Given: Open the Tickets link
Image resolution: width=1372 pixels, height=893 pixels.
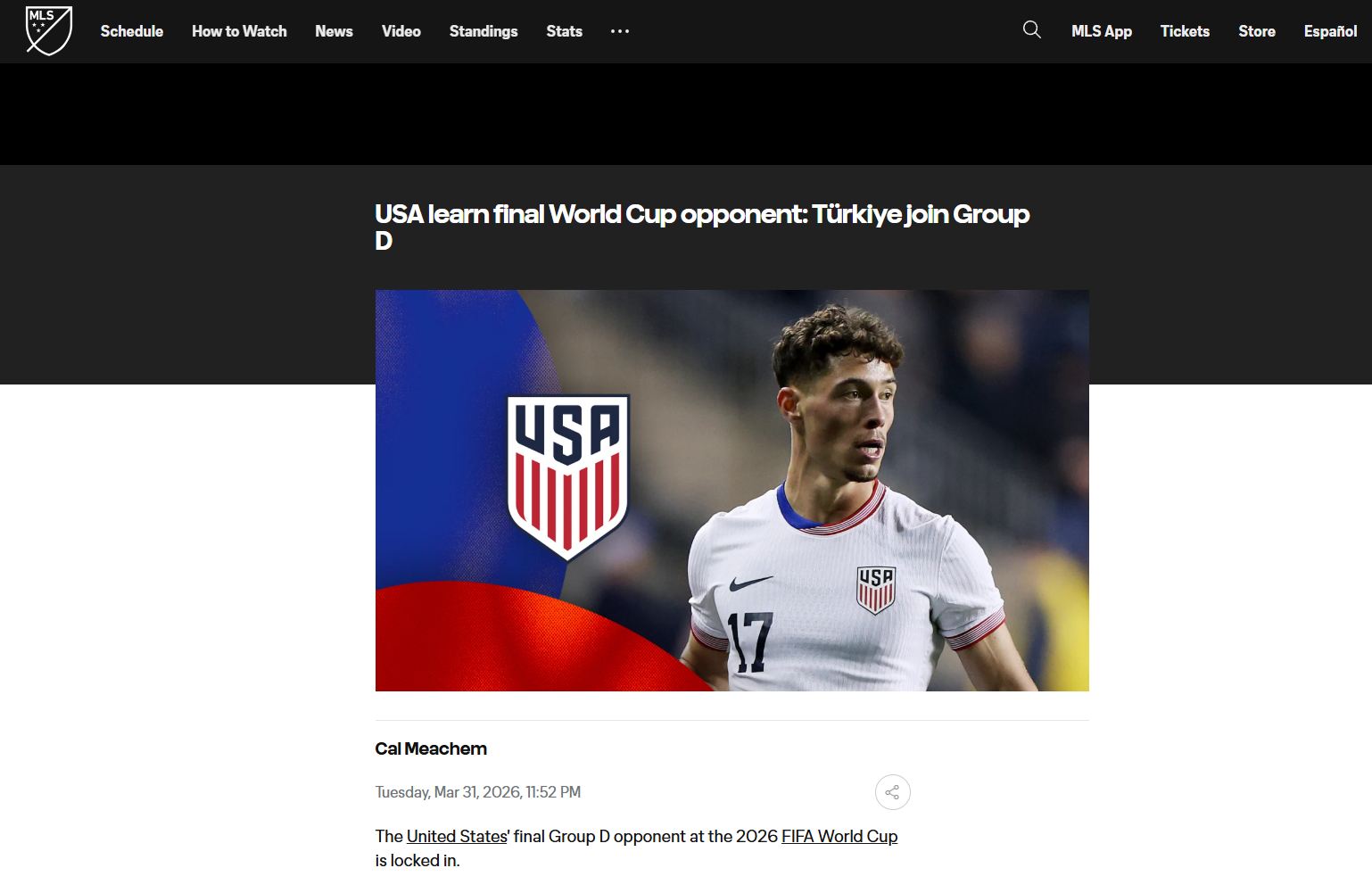Looking at the screenshot, I should pos(1185,31).
